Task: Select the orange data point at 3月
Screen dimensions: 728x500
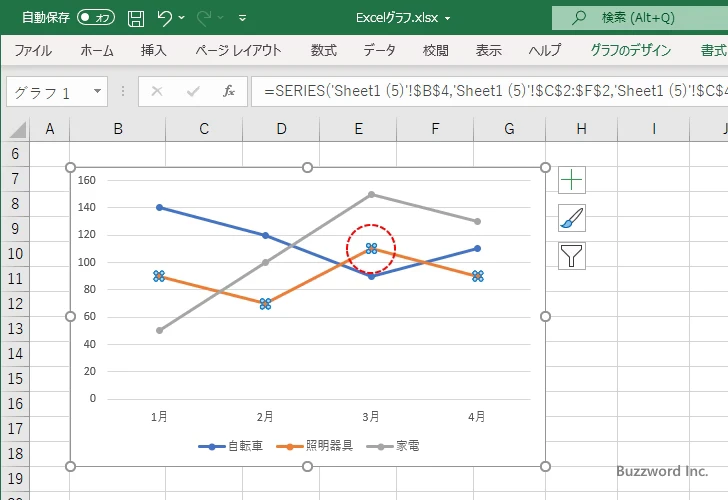Action: pos(371,248)
